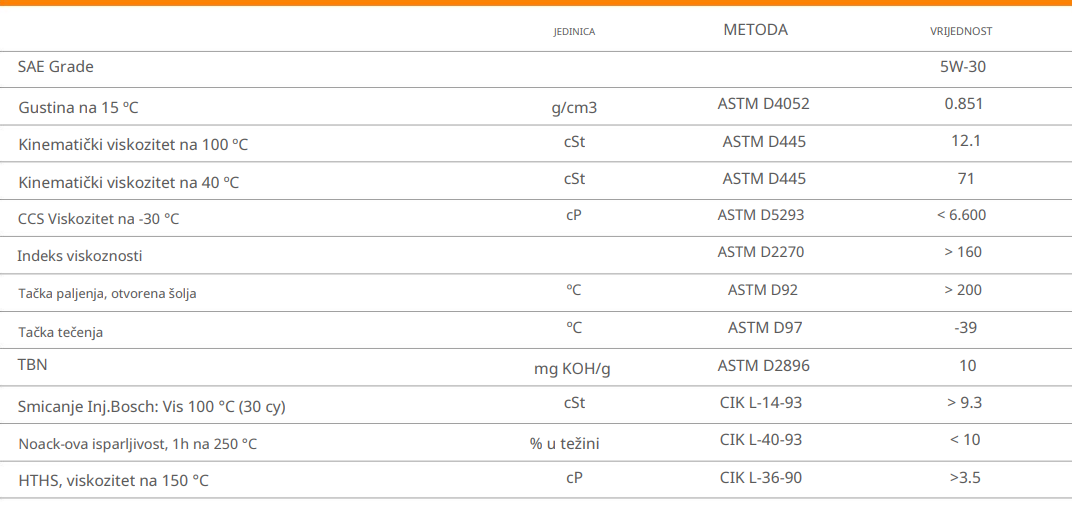This screenshot has width=1072, height=507.
Task: Click the ASTM D5293 method cell
Action: [x=761, y=215]
